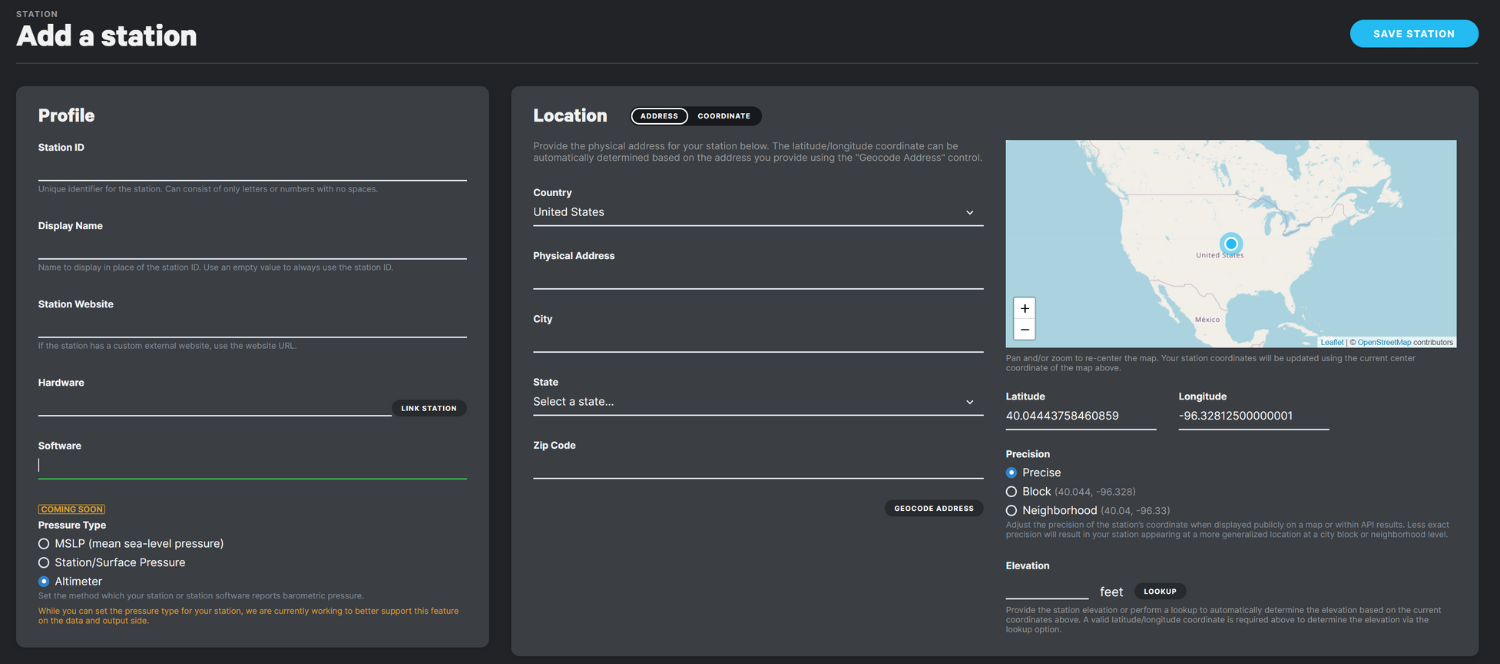This screenshot has width=1500, height=664.
Task: Look up elevation with Lookup button
Action: [1160, 591]
